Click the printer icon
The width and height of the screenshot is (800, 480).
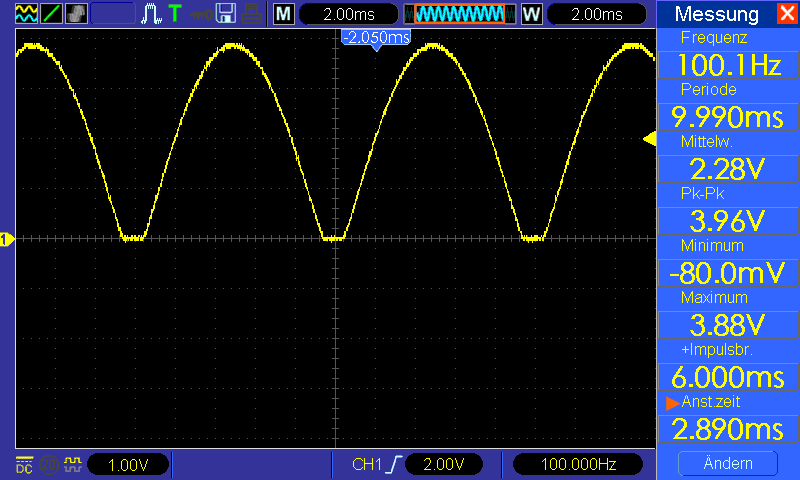(252, 14)
